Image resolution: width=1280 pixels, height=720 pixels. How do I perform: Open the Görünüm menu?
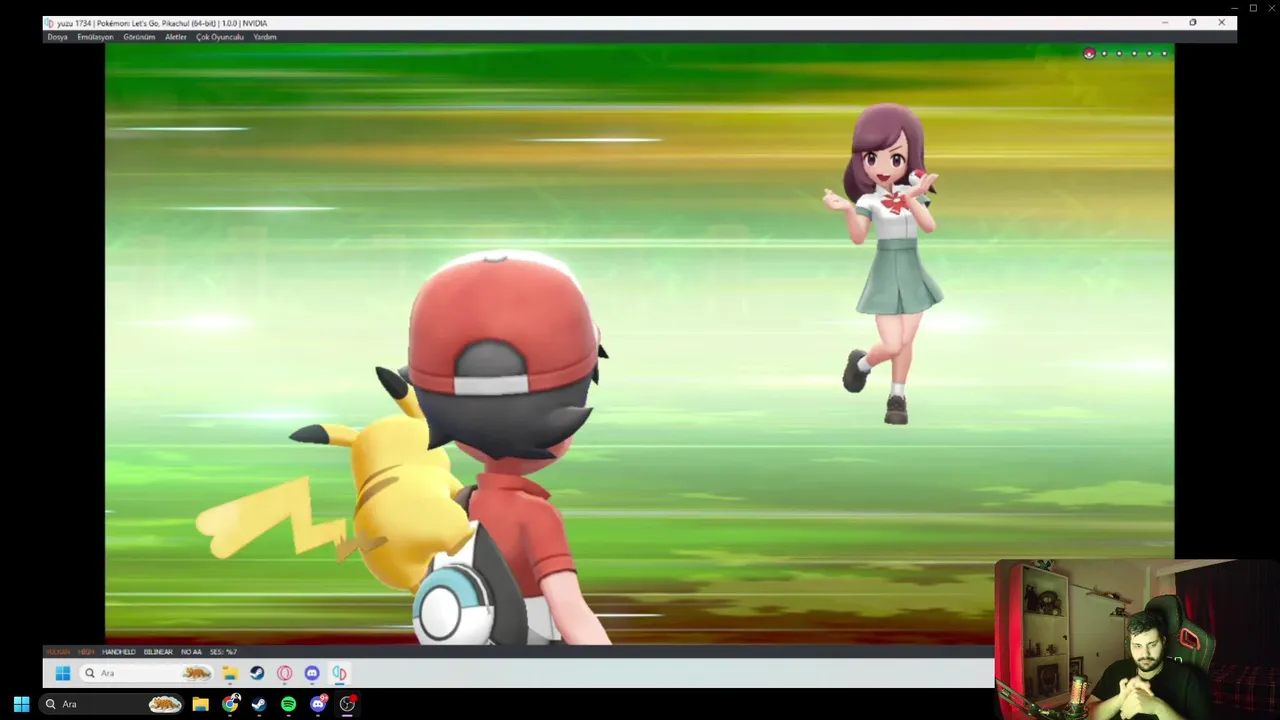click(139, 37)
